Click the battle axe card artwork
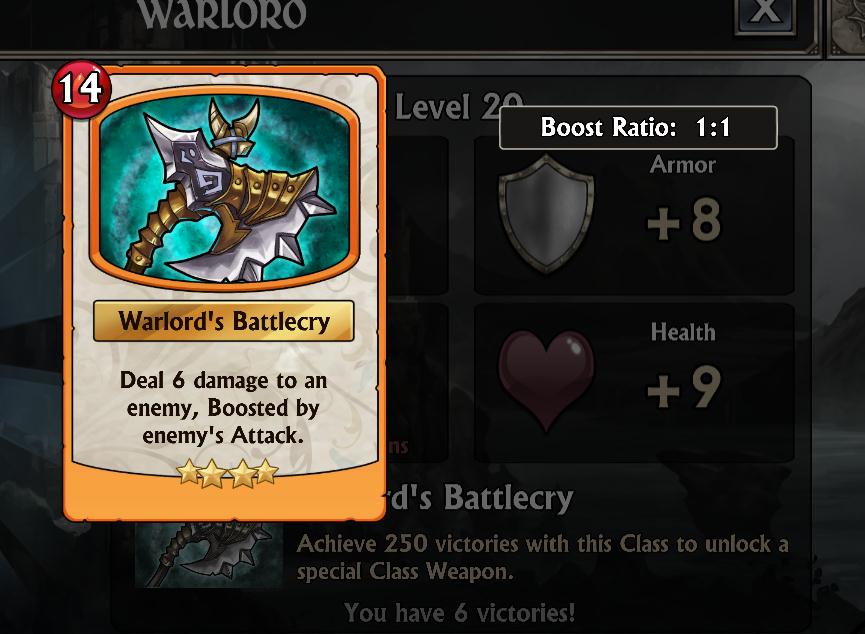 pyautogui.click(x=225, y=187)
